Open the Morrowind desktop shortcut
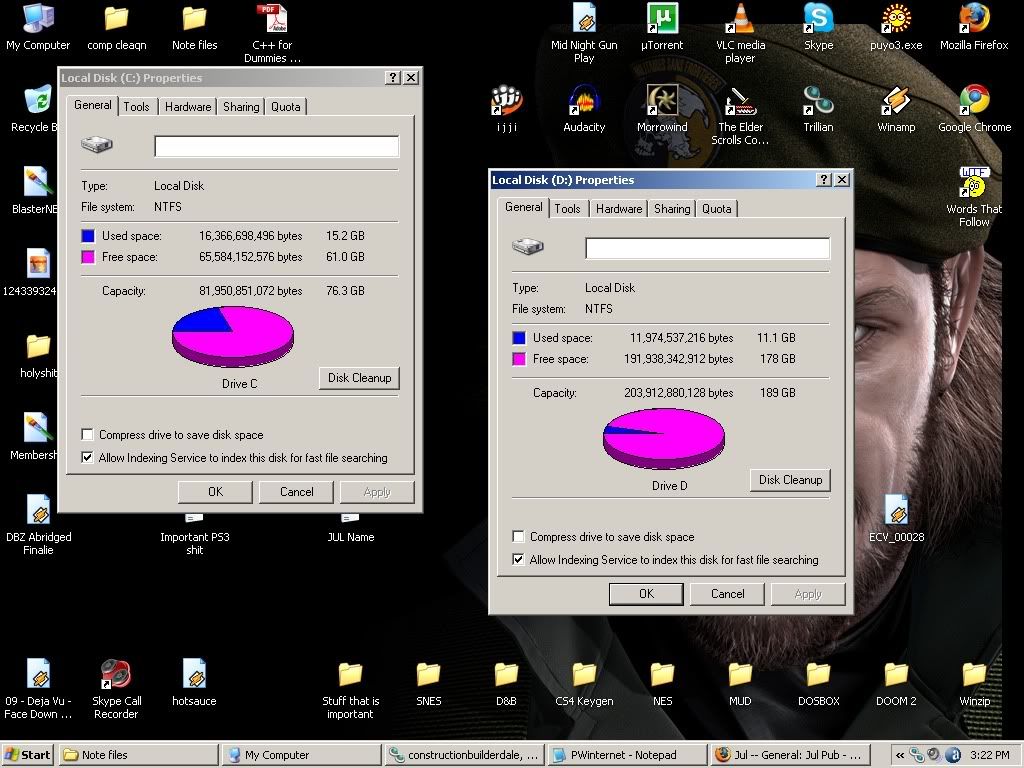This screenshot has height=768, width=1024. 662,101
